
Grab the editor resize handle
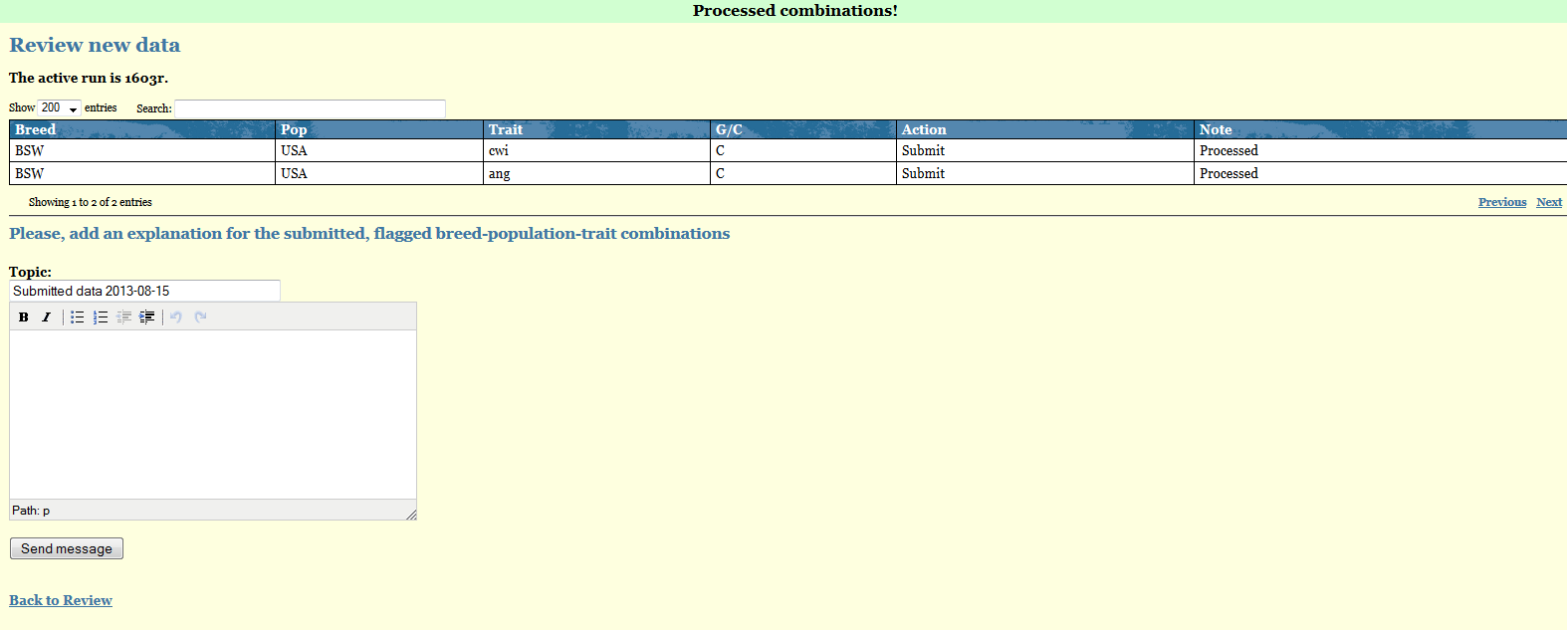coord(411,515)
